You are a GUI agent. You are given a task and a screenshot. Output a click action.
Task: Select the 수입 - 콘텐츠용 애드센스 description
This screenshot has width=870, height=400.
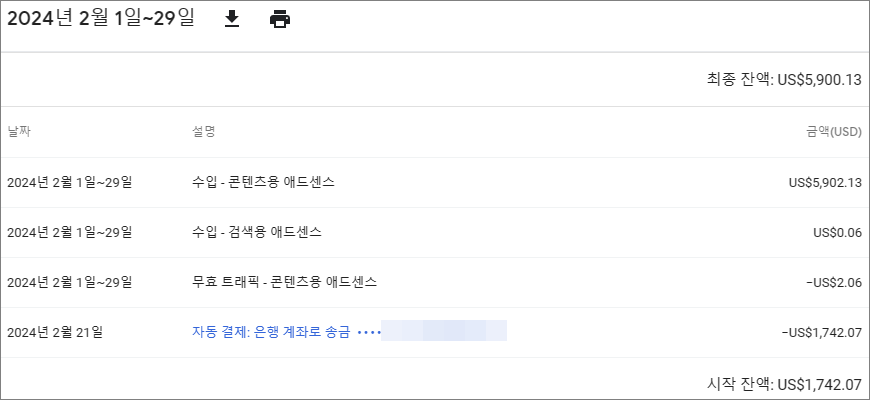coord(263,182)
